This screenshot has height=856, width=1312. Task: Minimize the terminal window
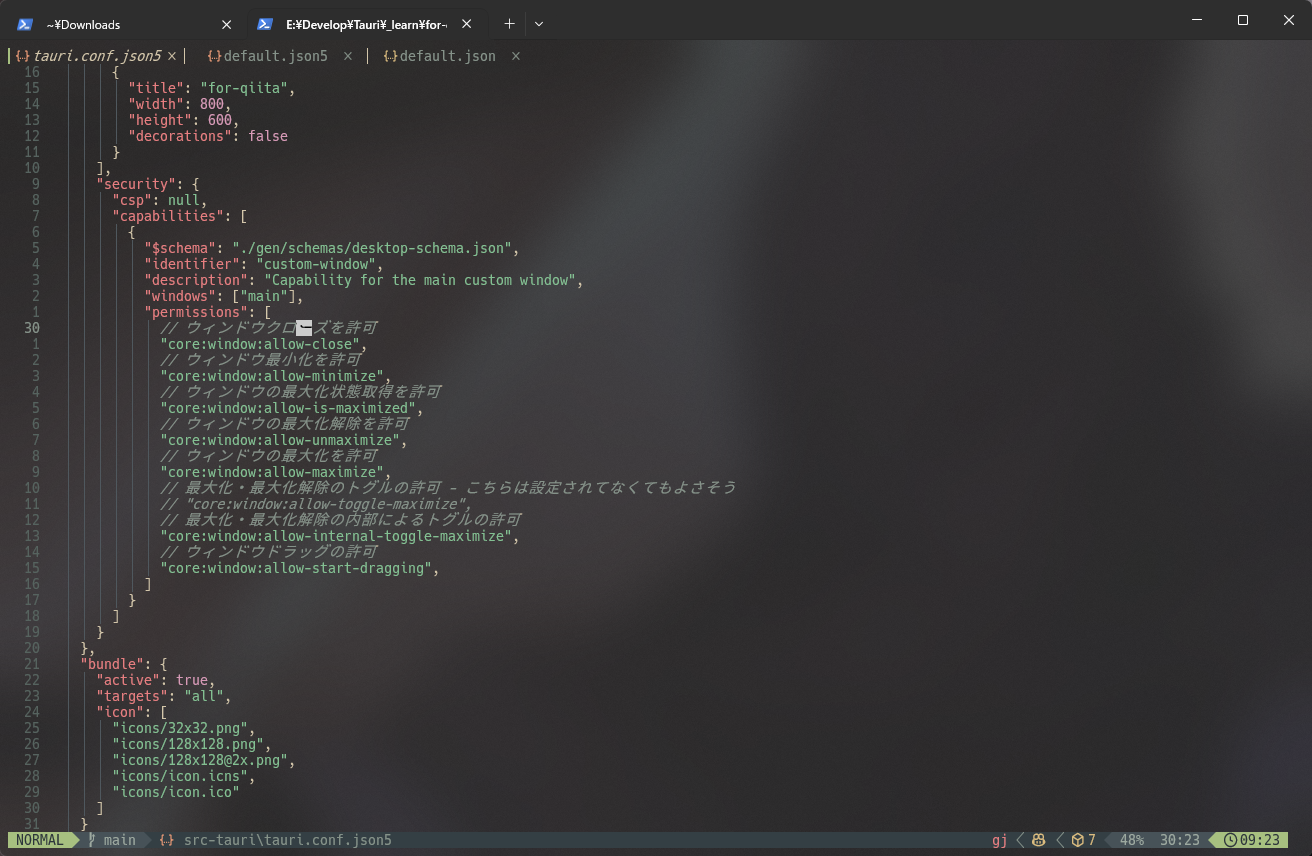1197,20
